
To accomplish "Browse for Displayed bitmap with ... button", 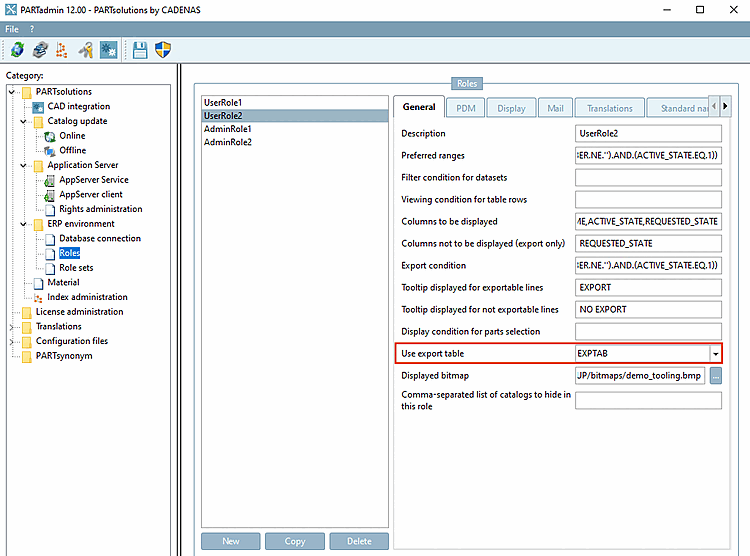I will tap(716, 376).
